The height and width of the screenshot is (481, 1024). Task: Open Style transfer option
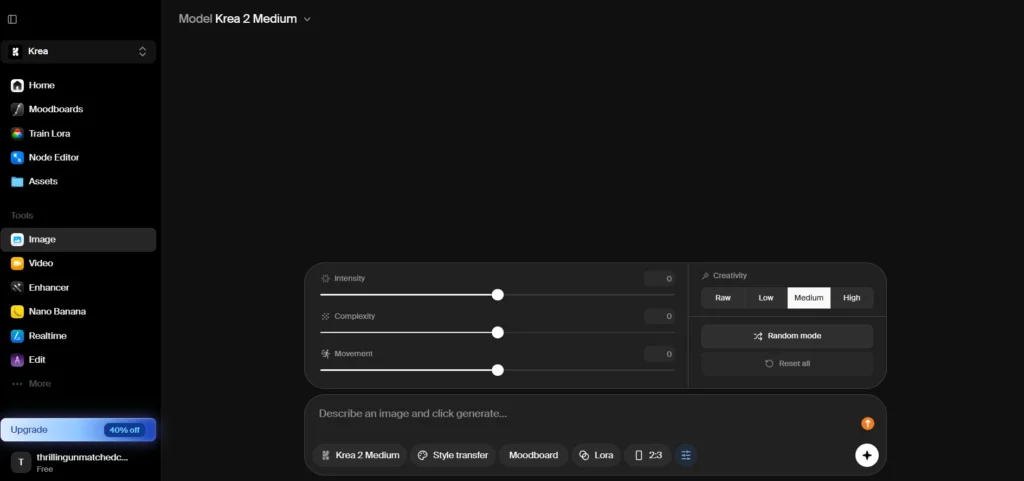click(x=453, y=456)
